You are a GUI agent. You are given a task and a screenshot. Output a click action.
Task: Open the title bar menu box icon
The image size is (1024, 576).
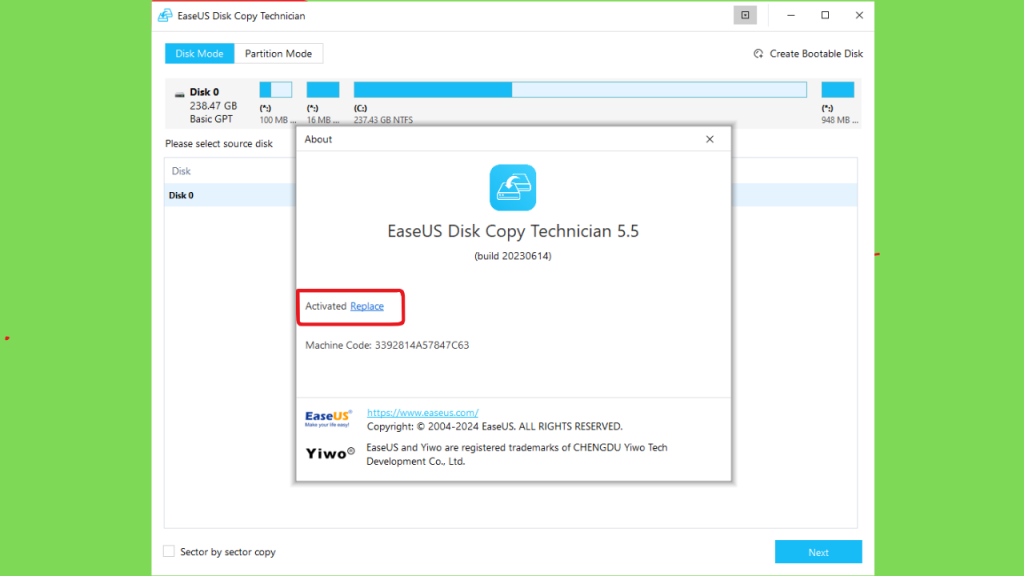pos(745,15)
